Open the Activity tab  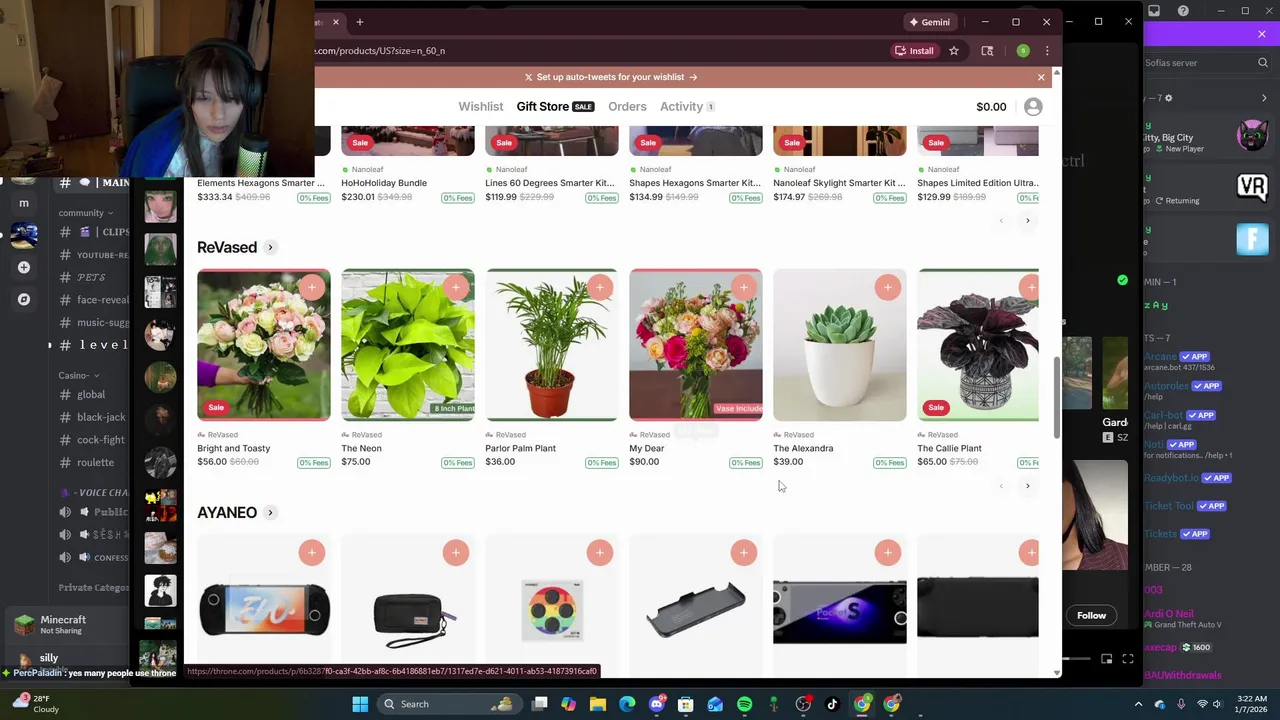tap(687, 107)
